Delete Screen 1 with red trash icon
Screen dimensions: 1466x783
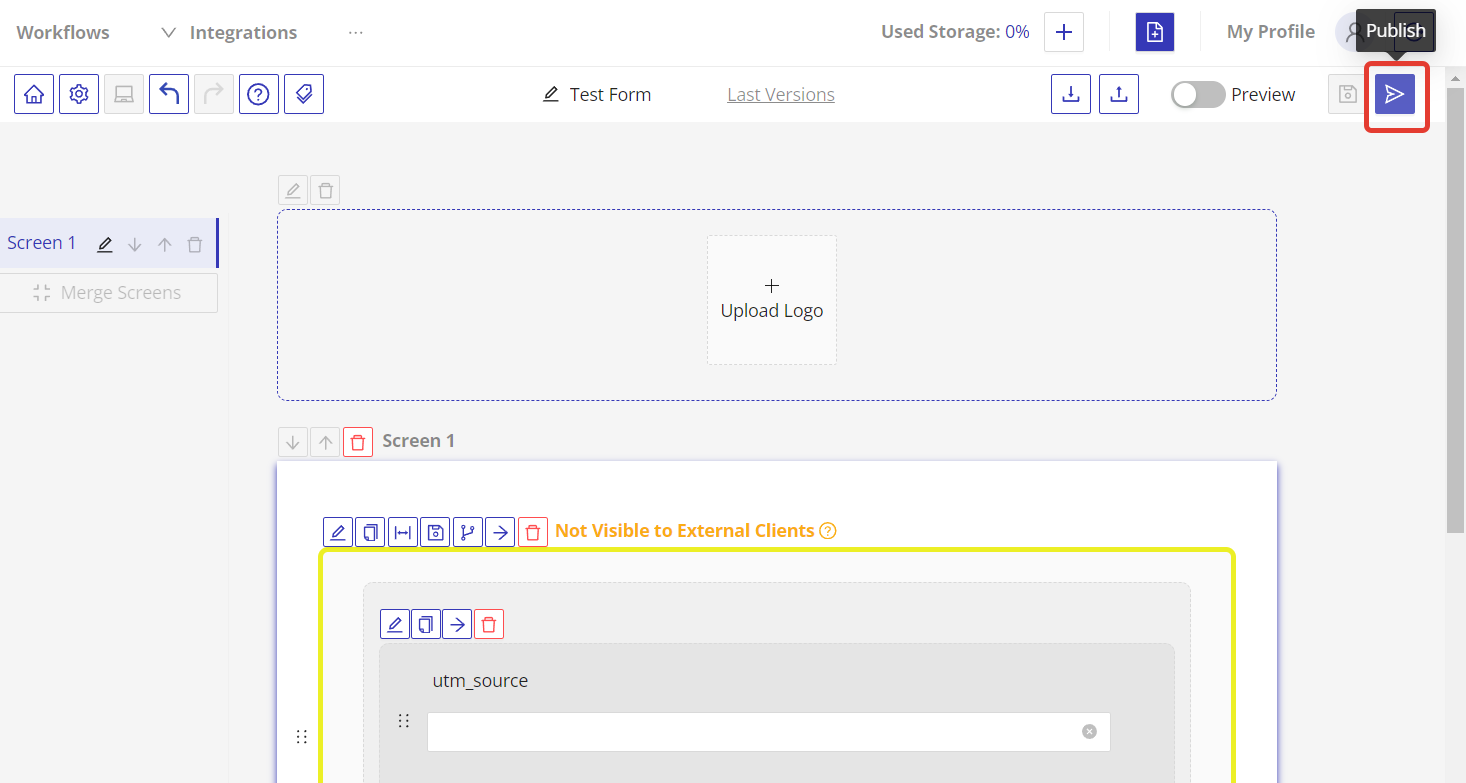[358, 442]
